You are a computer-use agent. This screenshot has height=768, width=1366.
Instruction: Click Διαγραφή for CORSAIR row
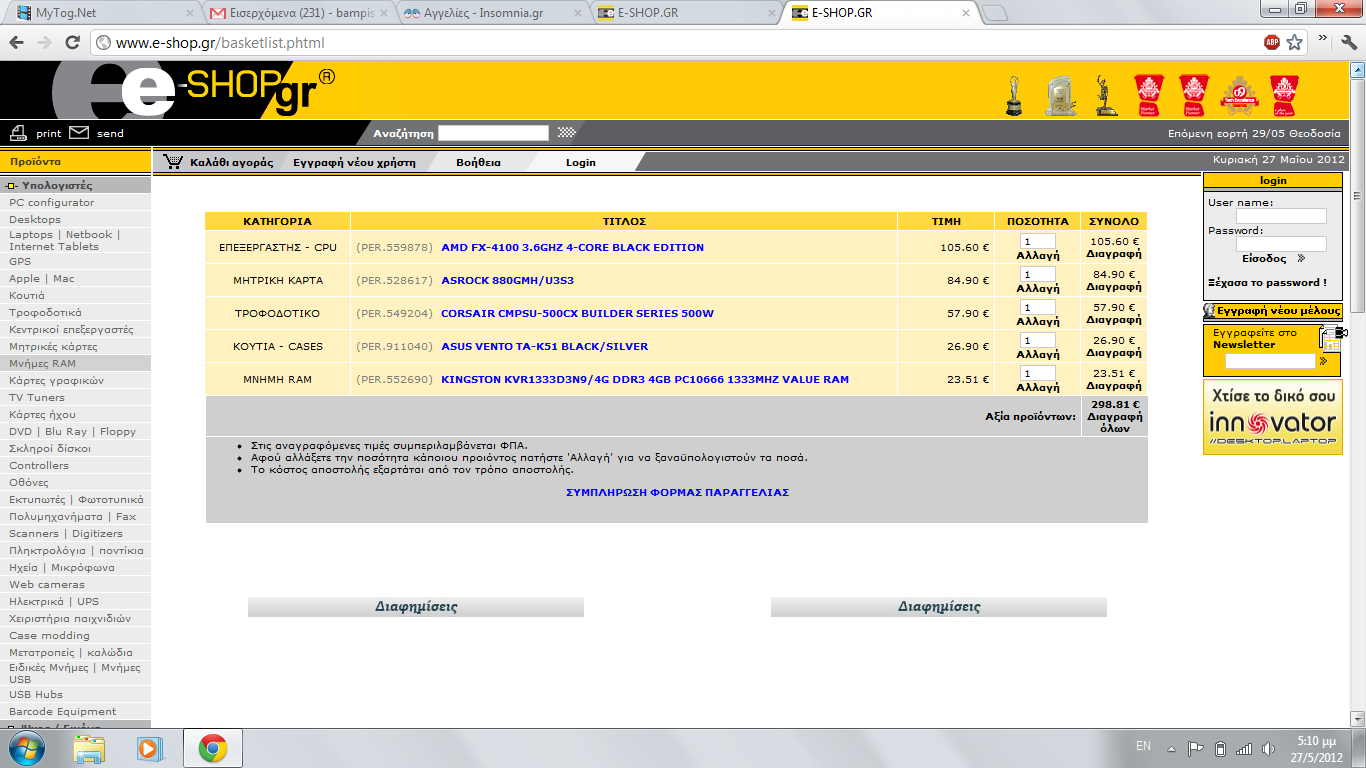[1114, 320]
